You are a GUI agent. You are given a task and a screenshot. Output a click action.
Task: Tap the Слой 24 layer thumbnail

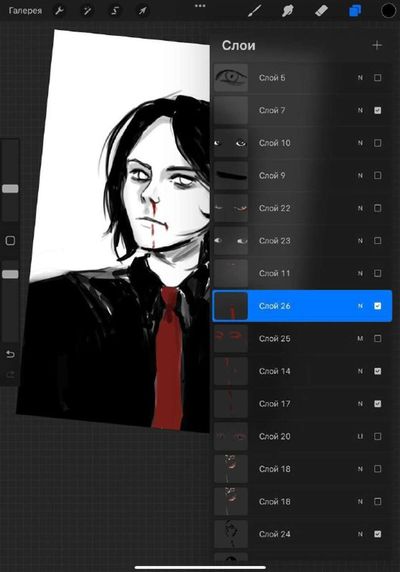(x=231, y=534)
